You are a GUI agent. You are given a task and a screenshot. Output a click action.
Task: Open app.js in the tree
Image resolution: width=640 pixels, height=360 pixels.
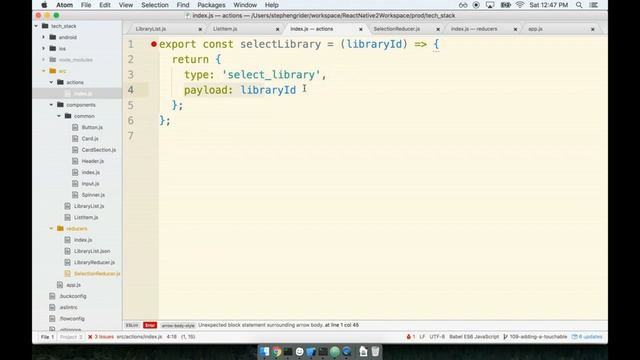click(x=73, y=285)
